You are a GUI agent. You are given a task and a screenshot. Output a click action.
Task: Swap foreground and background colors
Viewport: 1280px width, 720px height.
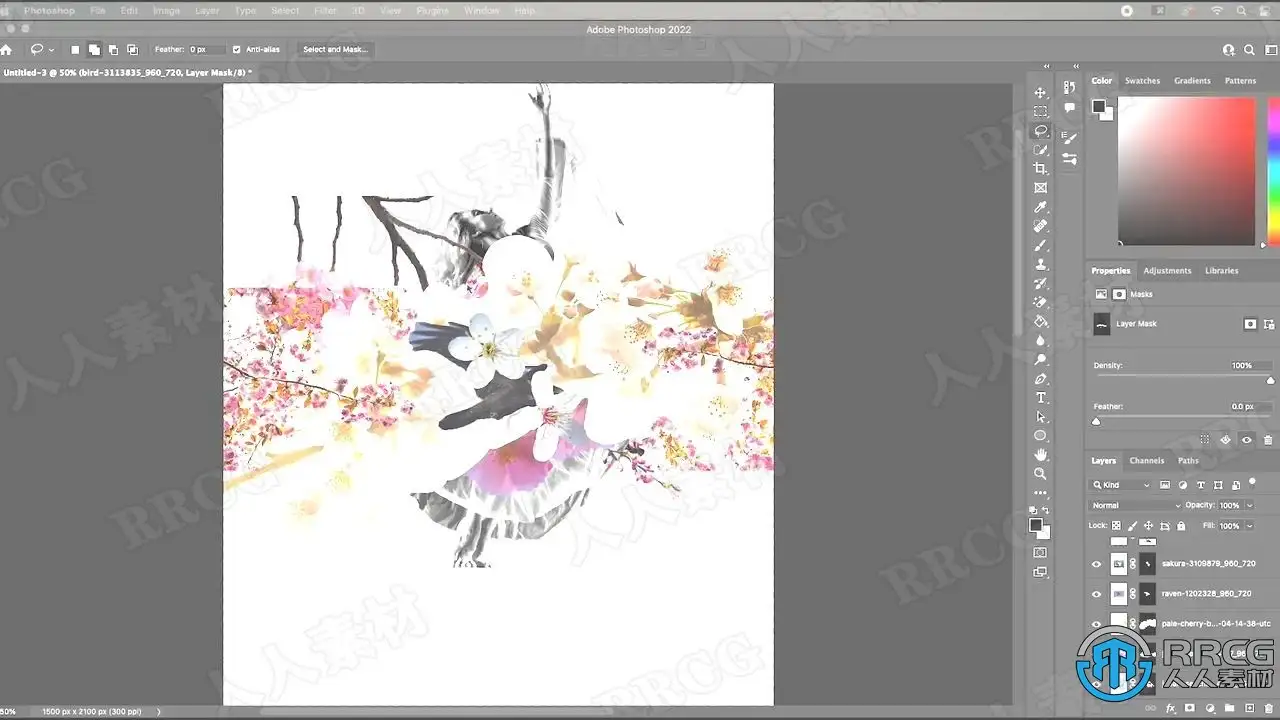tap(1046, 510)
